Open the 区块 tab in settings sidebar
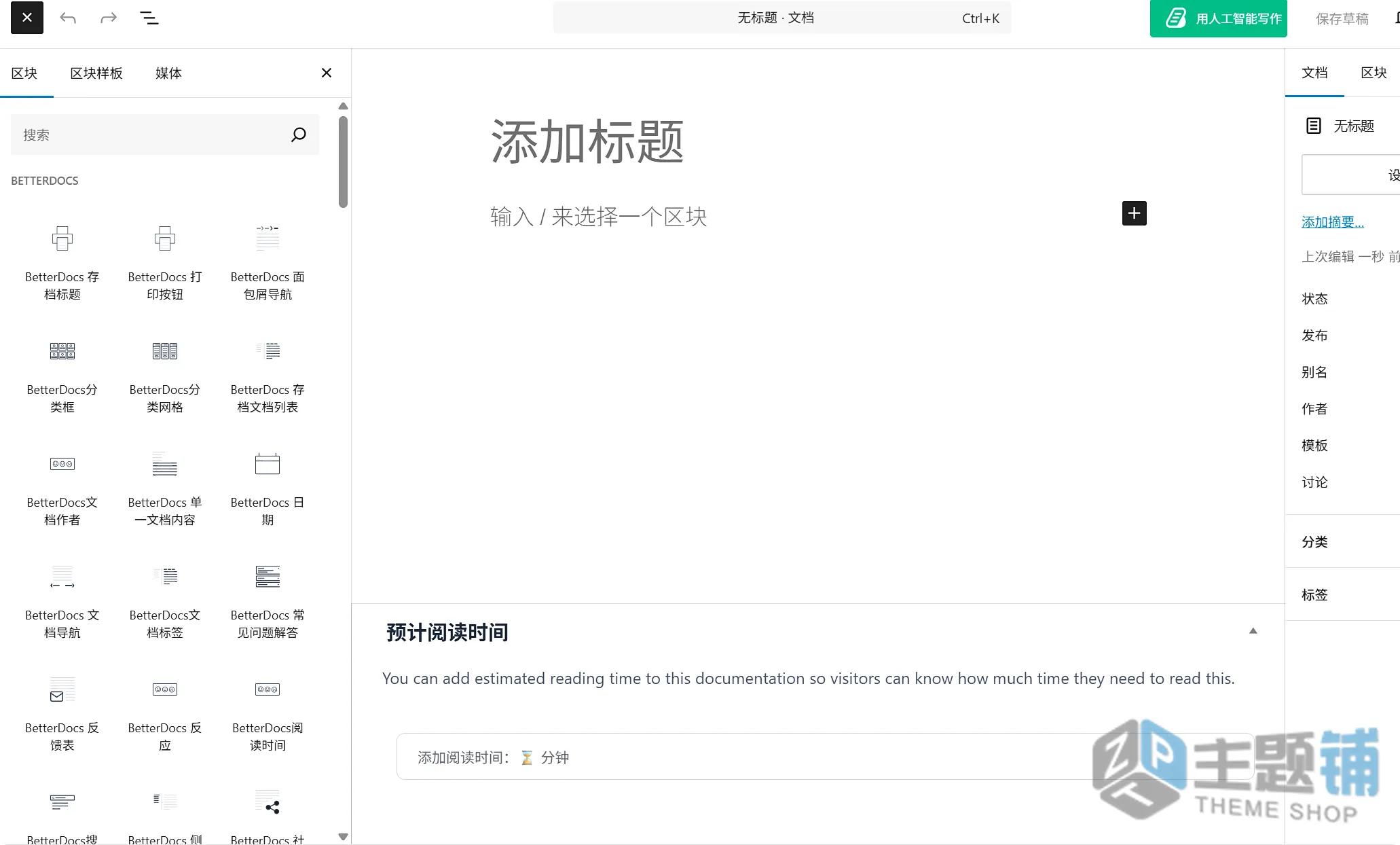Viewport: 1400px width, 845px height. (x=1374, y=73)
